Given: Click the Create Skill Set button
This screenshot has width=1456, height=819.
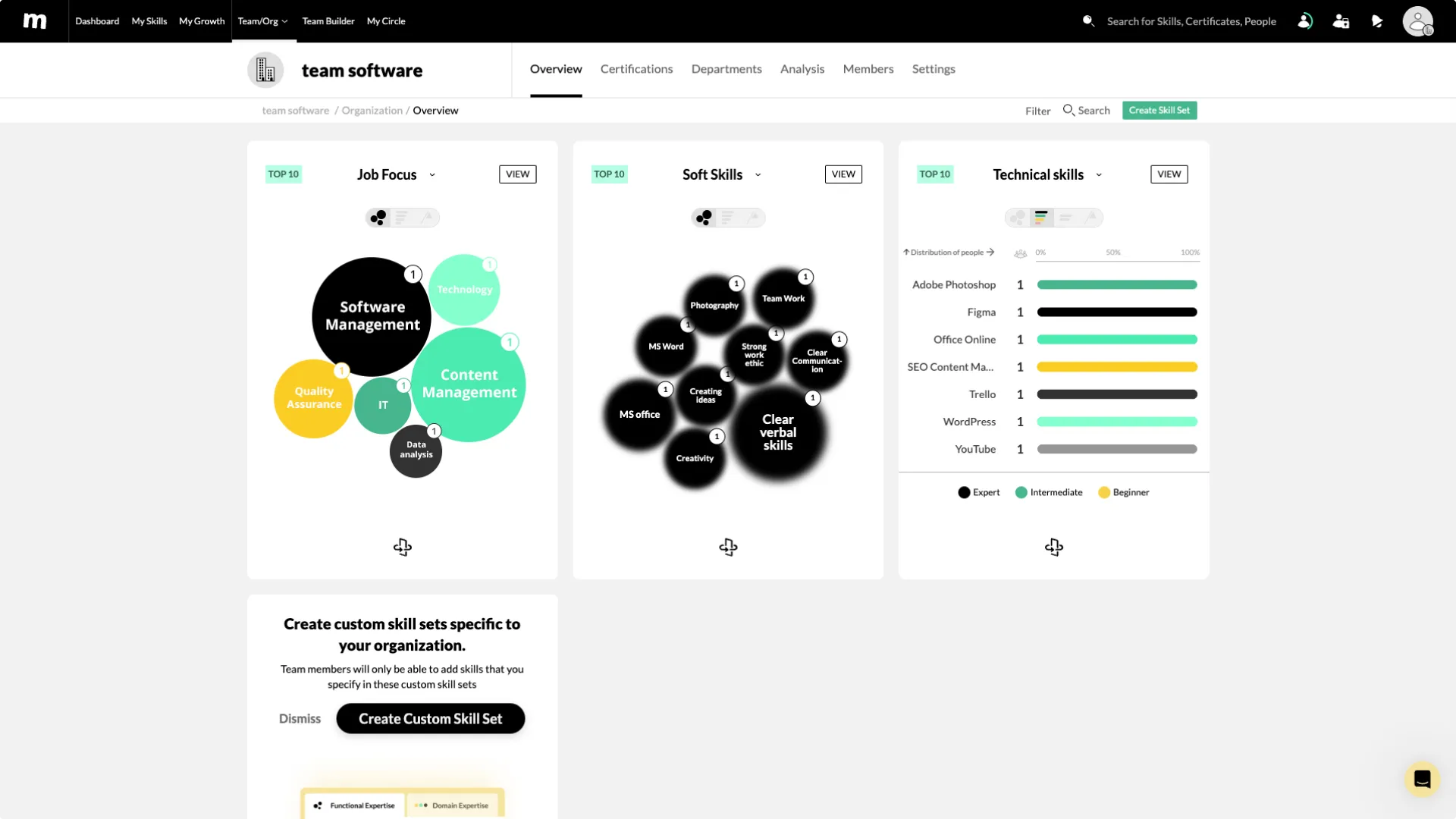Looking at the screenshot, I should tap(1159, 110).
